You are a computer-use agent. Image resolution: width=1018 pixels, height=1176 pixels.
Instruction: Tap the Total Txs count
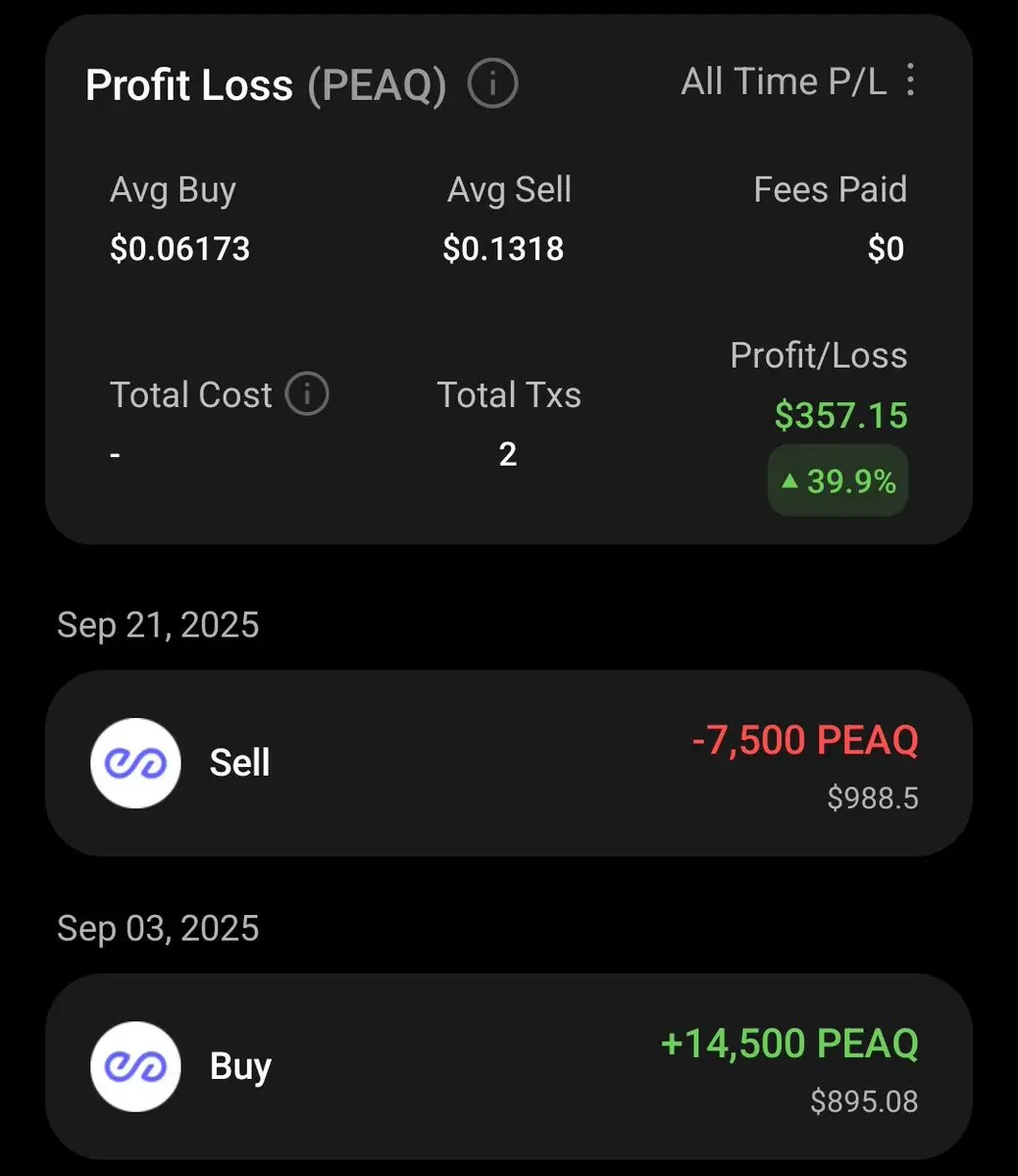click(508, 454)
